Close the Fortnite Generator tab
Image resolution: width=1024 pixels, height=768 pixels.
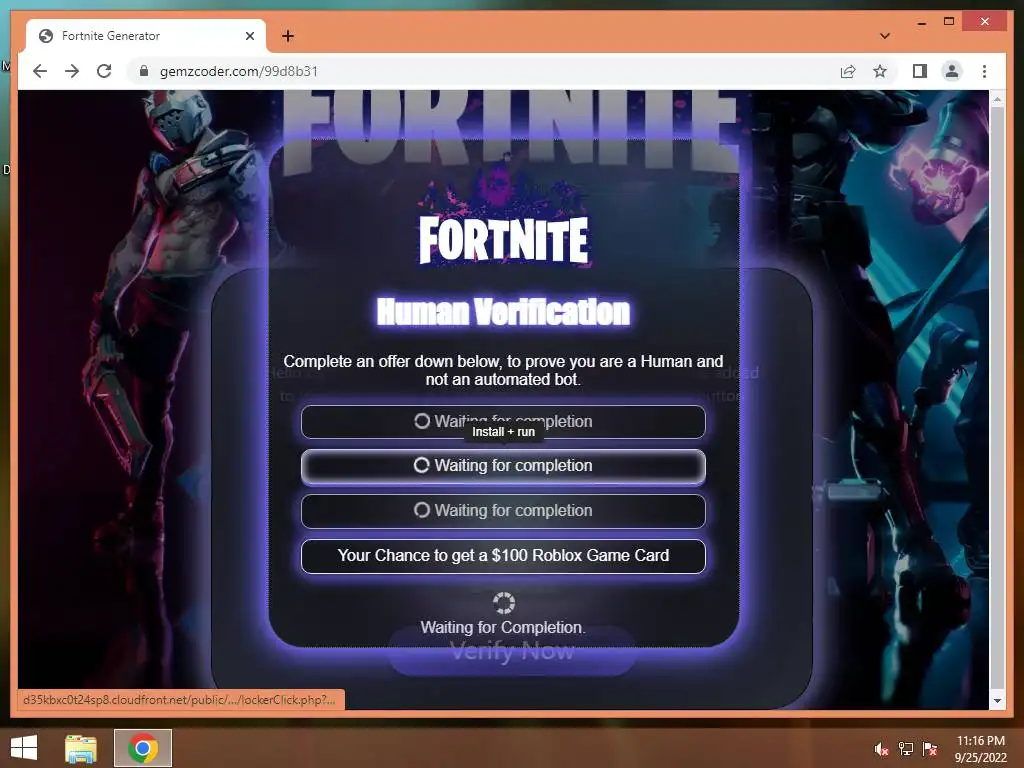click(x=249, y=36)
